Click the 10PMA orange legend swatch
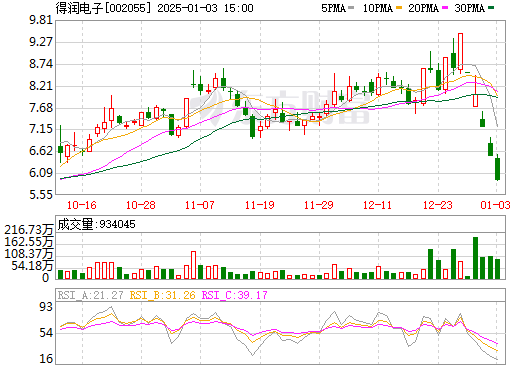 point(399,8)
